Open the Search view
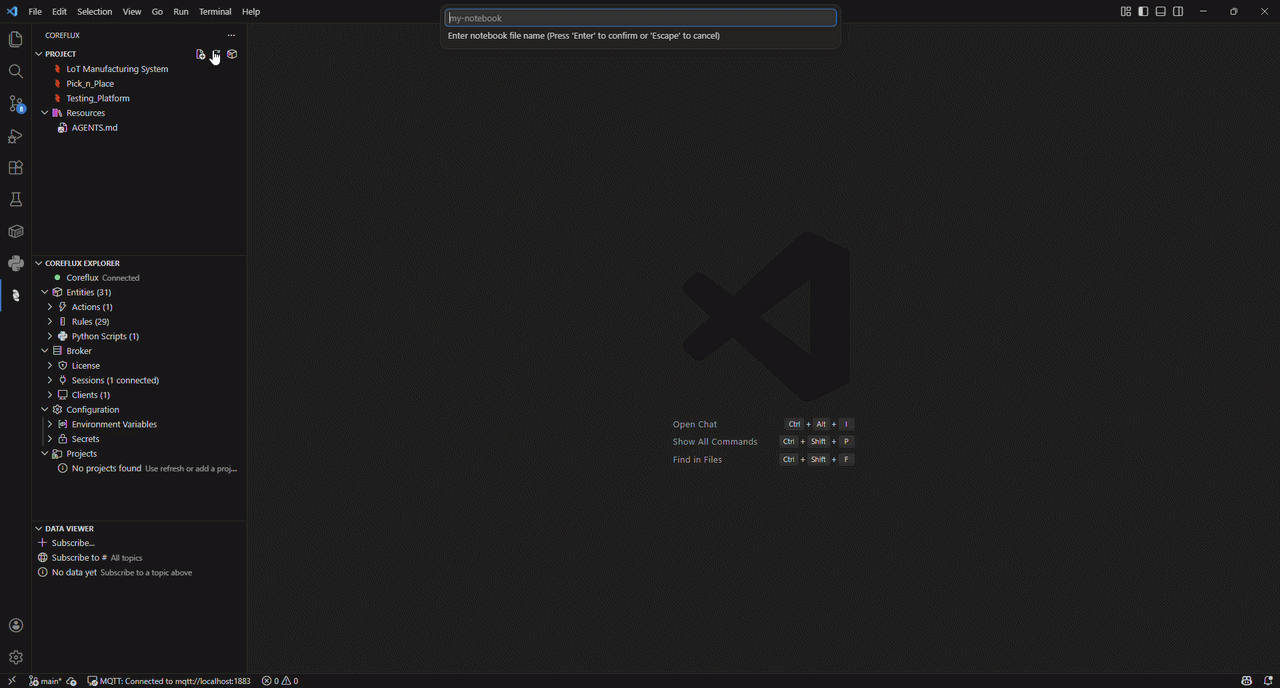 [x=15, y=71]
